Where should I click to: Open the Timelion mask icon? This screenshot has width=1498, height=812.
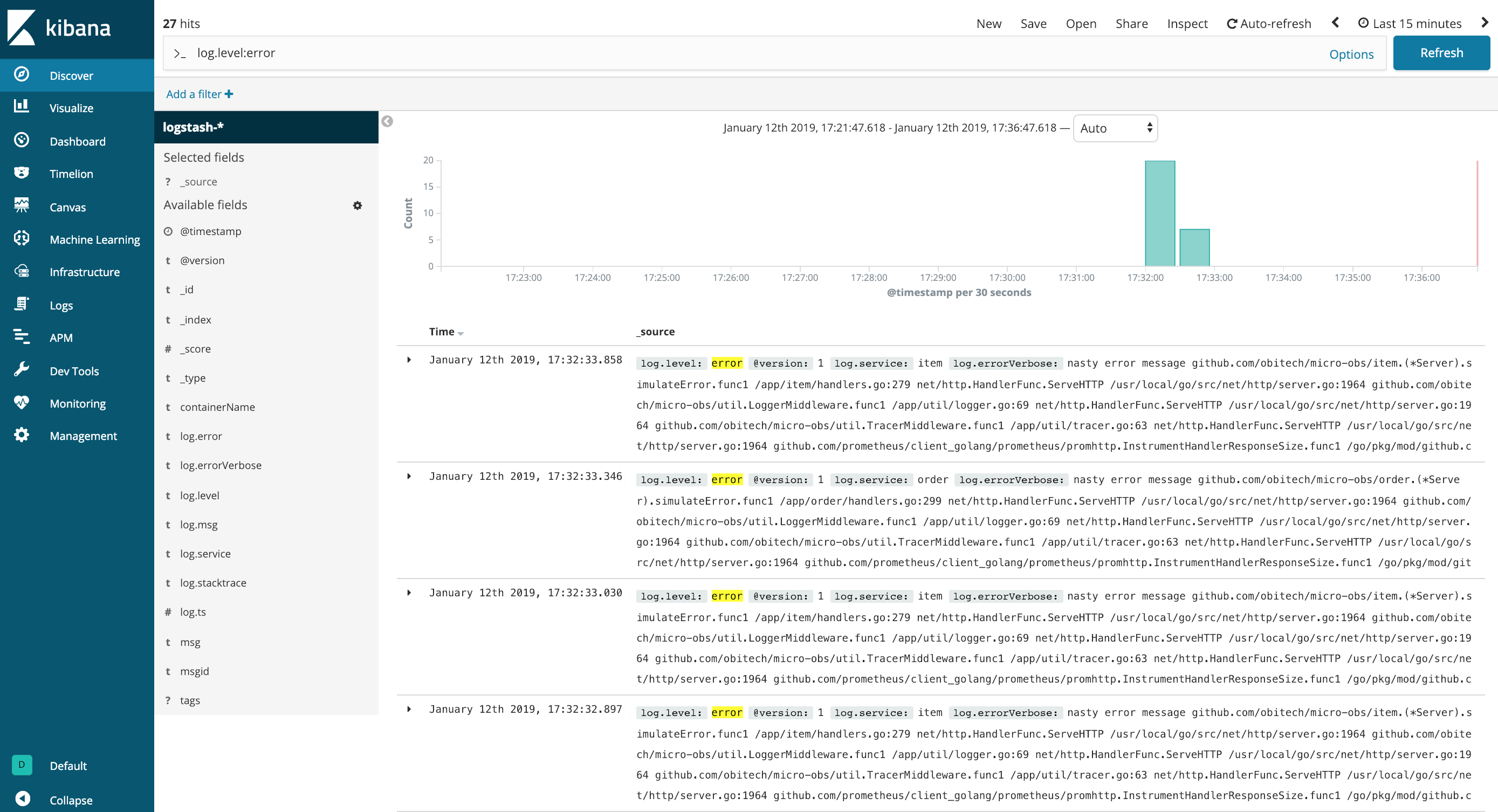pyautogui.click(x=22, y=173)
